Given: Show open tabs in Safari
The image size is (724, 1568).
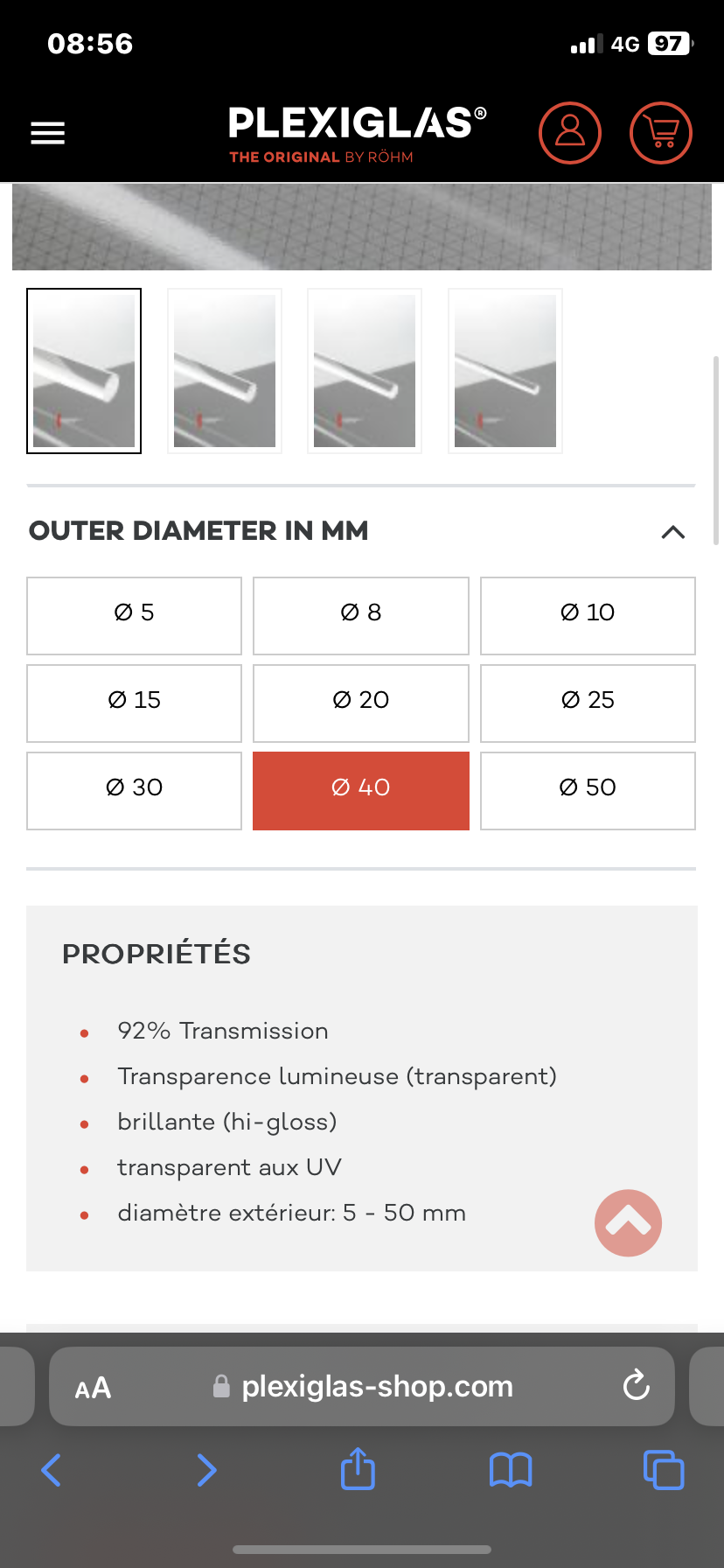Looking at the screenshot, I should pyautogui.click(x=664, y=1470).
